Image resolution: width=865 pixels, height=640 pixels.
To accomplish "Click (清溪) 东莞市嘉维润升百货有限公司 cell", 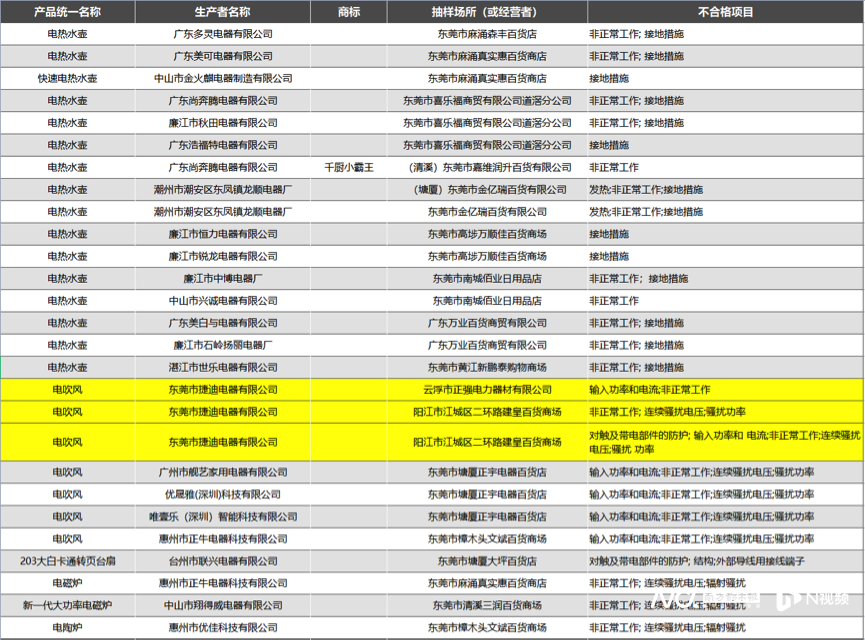I will (487, 167).
